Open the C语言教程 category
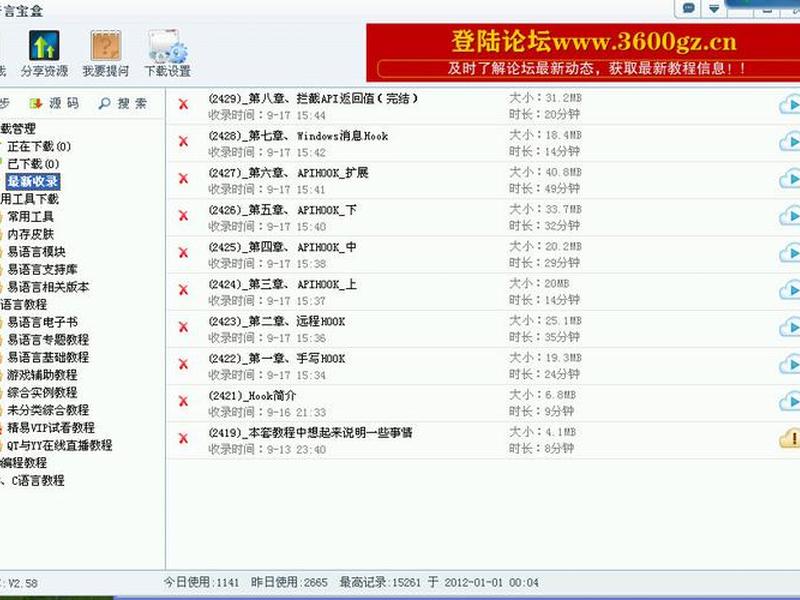The height and width of the screenshot is (600, 800). pos(38,480)
